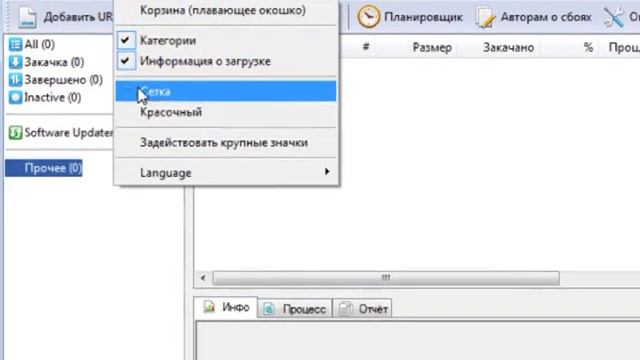Screen dimensions: 640x360
Task: Click the horizontal scrollbar thumb
Action: tap(386, 278)
